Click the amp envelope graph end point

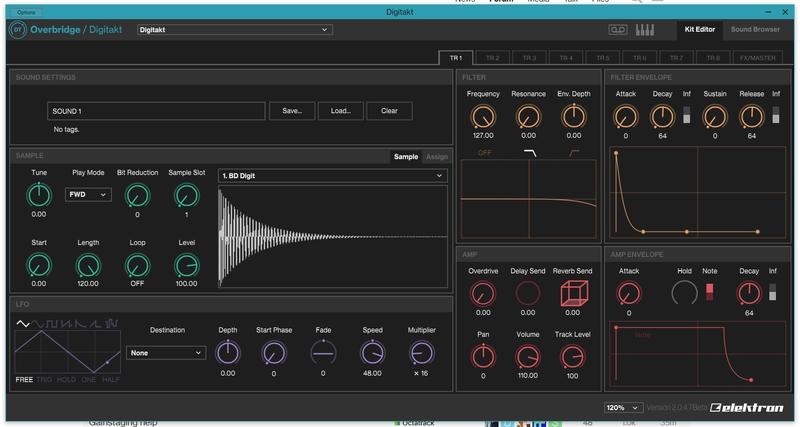click(751, 380)
